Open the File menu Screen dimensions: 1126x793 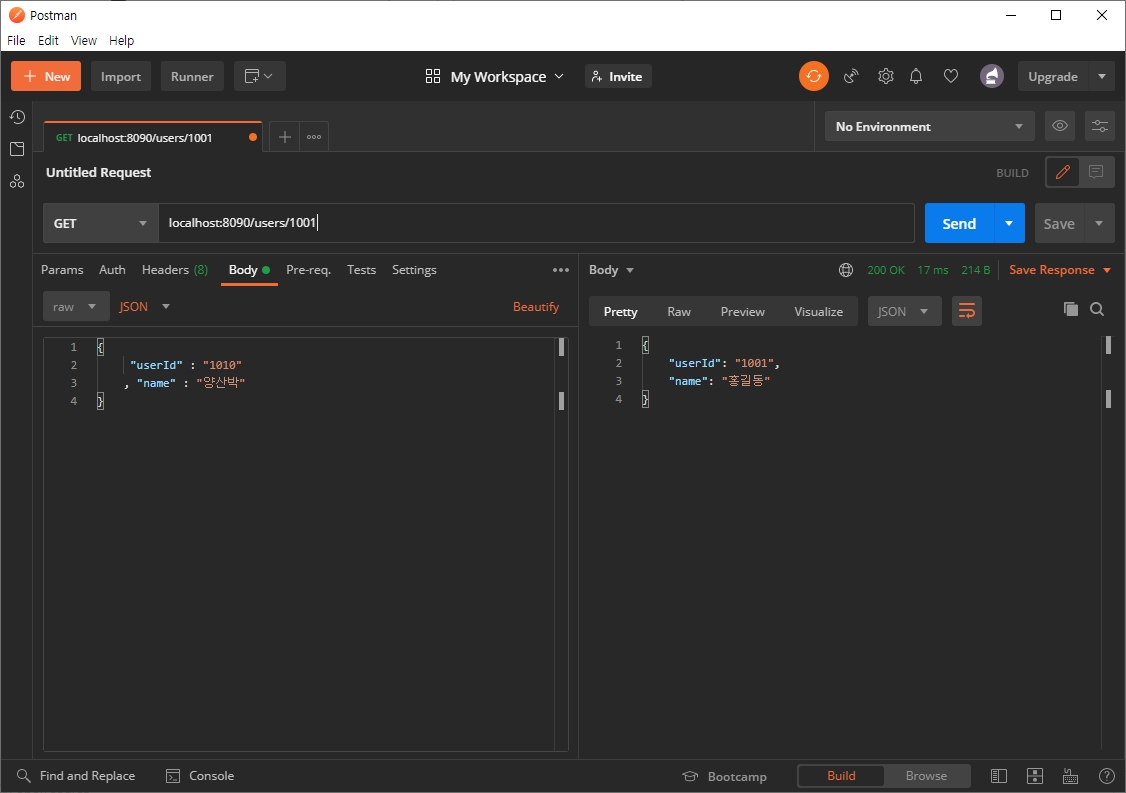[x=16, y=40]
